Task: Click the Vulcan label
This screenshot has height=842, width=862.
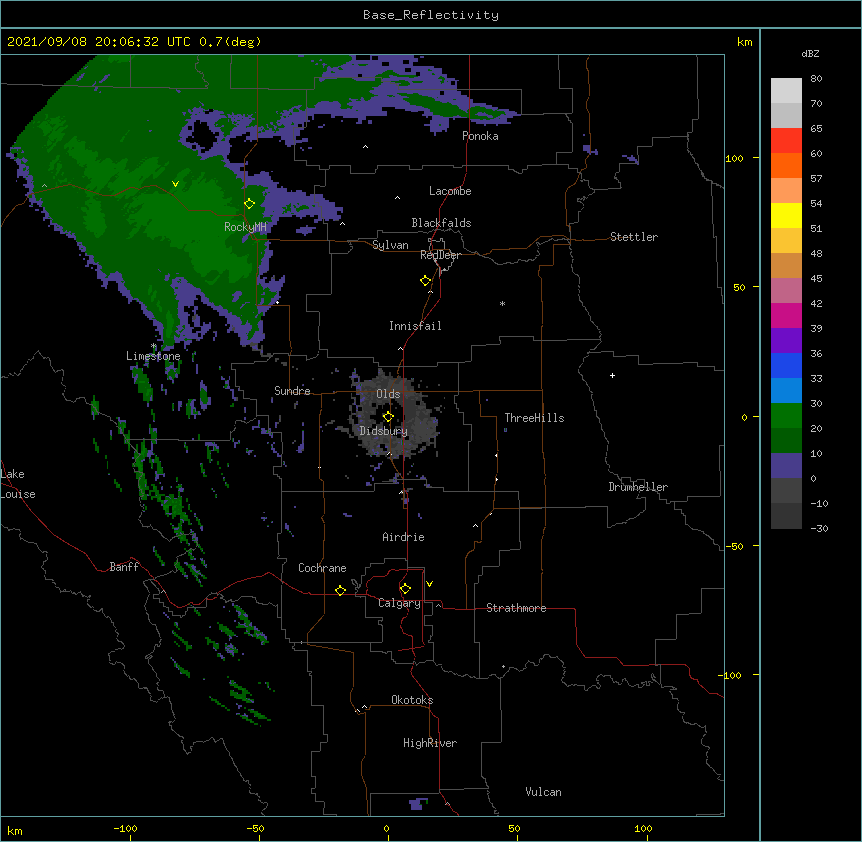Action: (x=543, y=792)
